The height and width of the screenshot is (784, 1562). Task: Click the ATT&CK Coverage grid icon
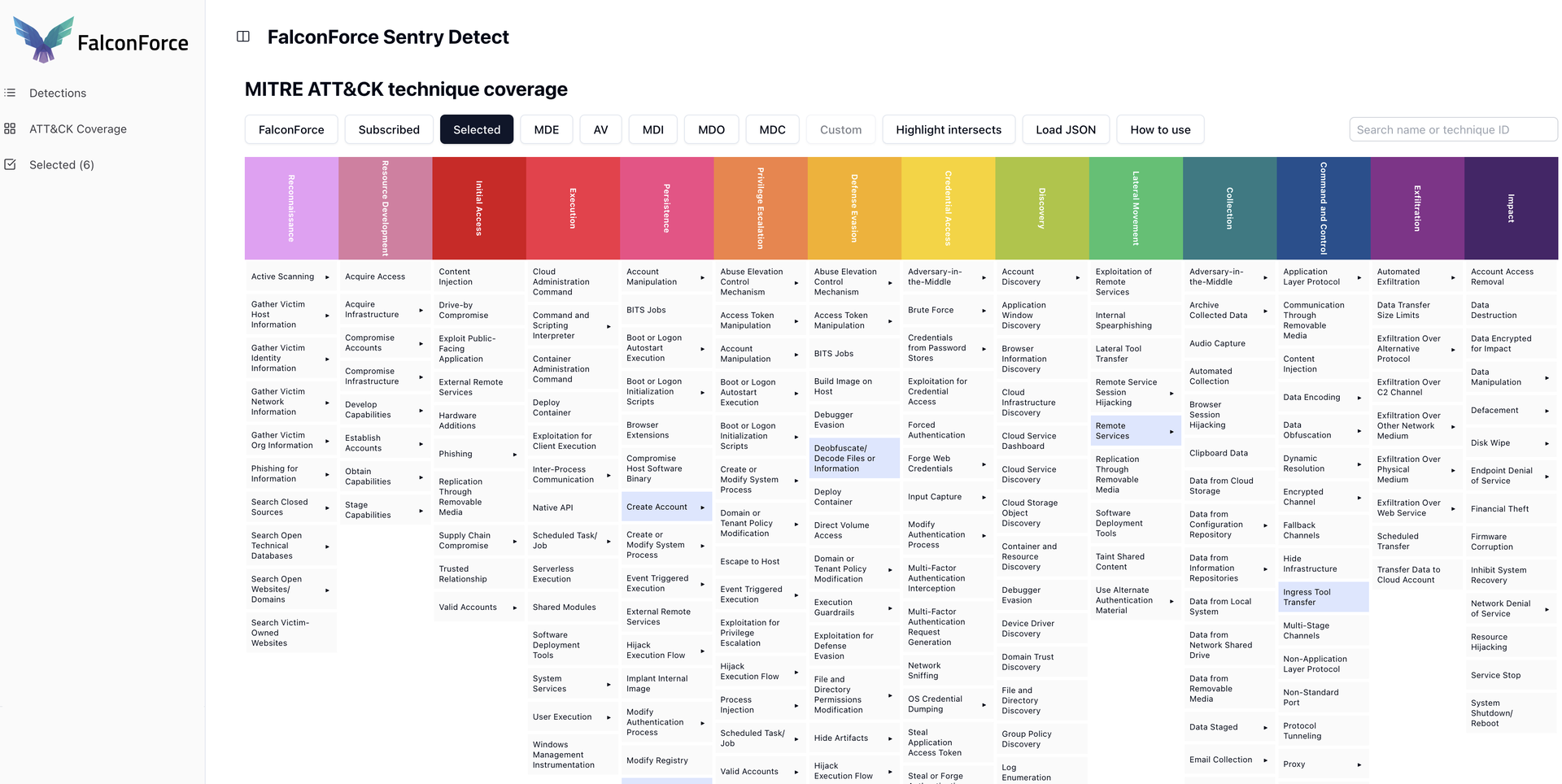[11, 128]
